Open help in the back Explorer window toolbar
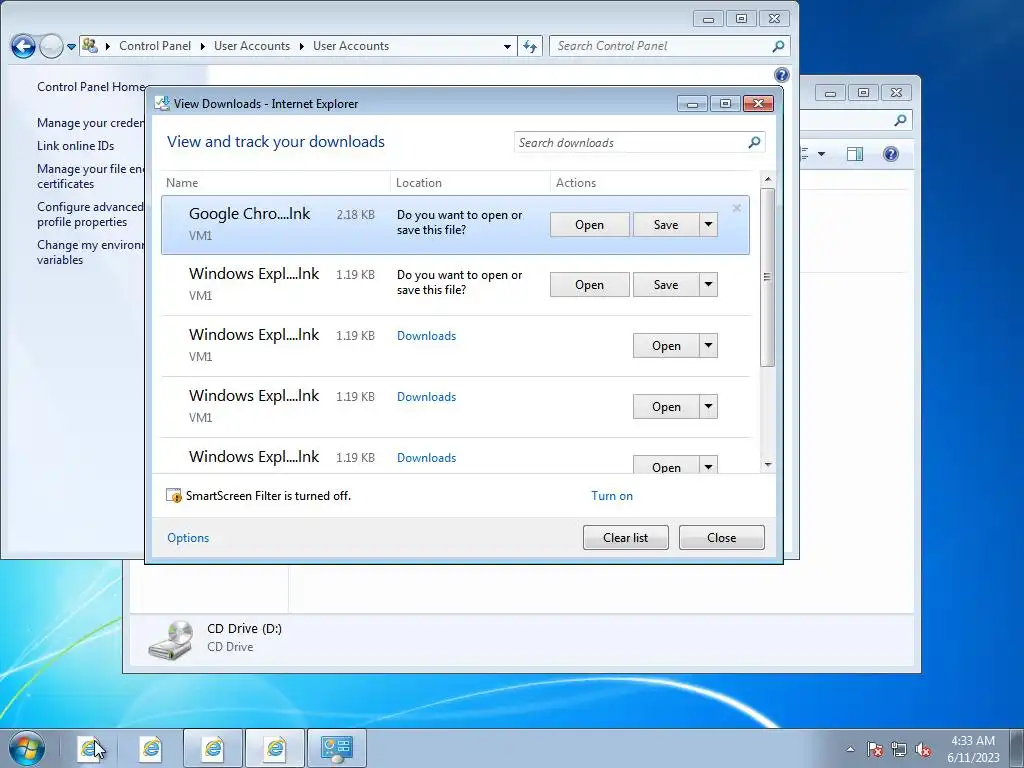The height and width of the screenshot is (768, 1024). [891, 154]
